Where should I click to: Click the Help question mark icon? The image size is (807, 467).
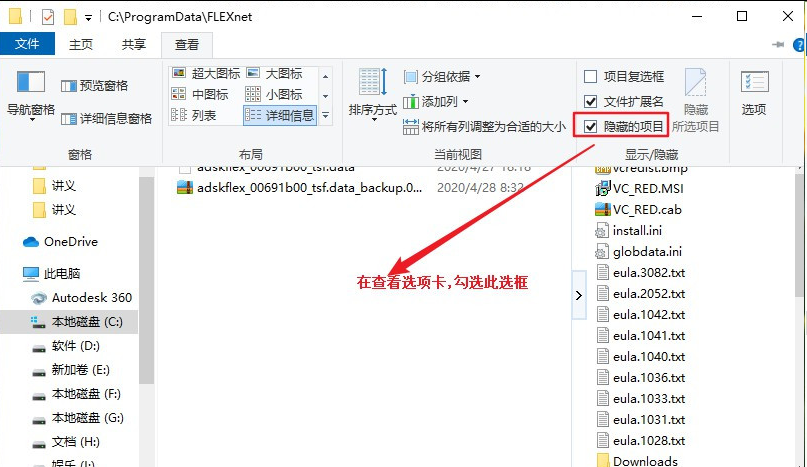[799, 45]
